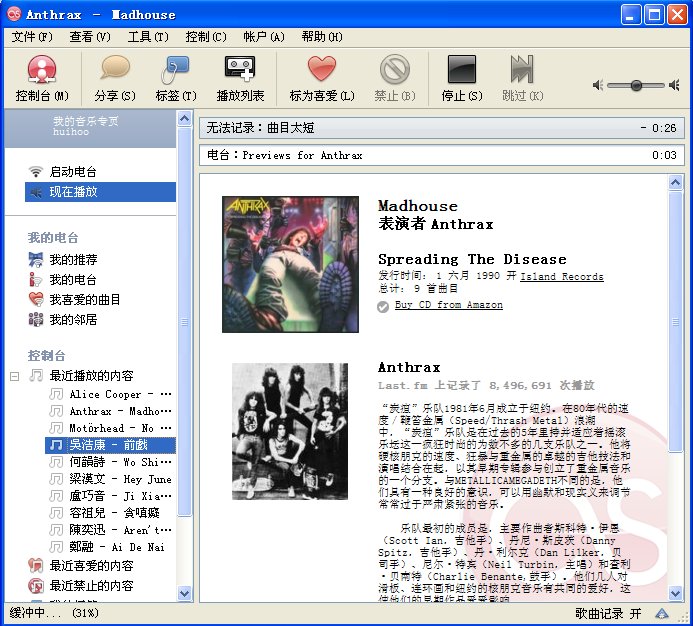Collapse the 最近播放的内容 tree node
Viewport: 693px width, 626px height.
15,376
